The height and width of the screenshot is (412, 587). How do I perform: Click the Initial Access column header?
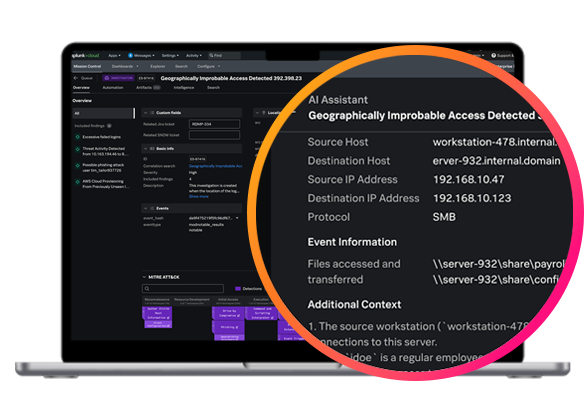click(228, 301)
